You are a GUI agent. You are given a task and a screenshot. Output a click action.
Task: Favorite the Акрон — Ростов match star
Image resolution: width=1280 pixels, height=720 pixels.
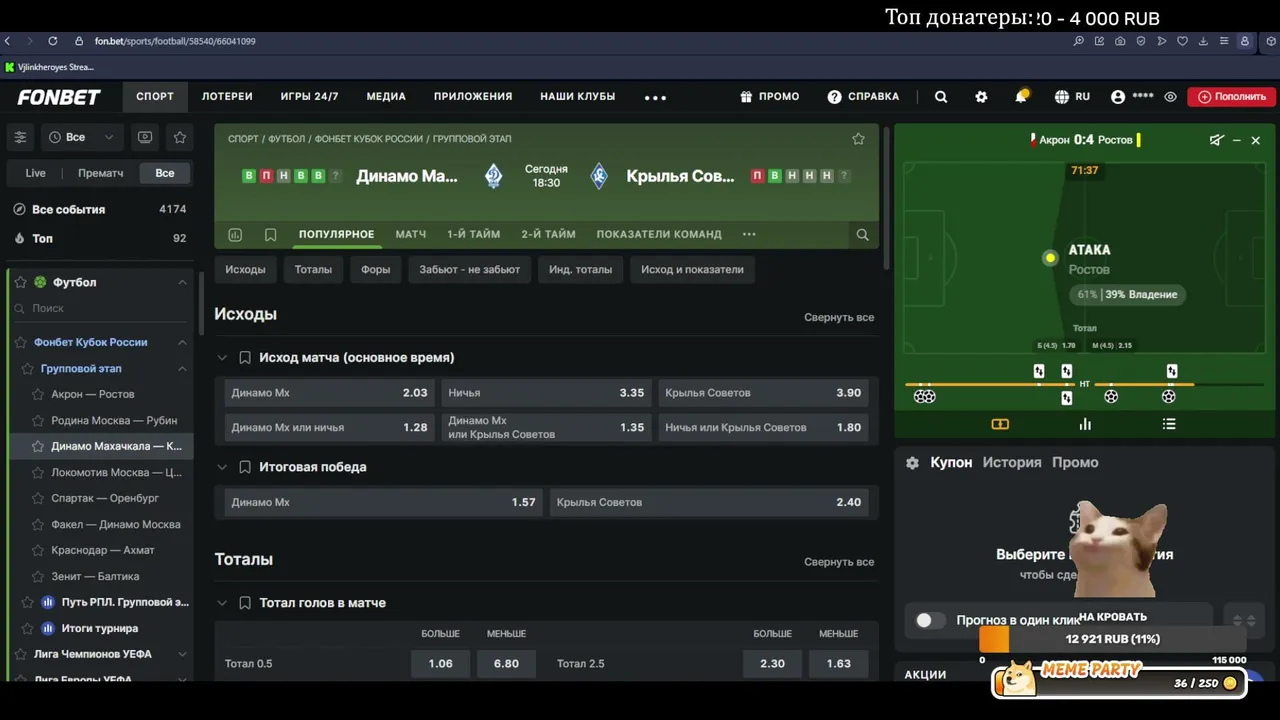[x=38, y=394]
